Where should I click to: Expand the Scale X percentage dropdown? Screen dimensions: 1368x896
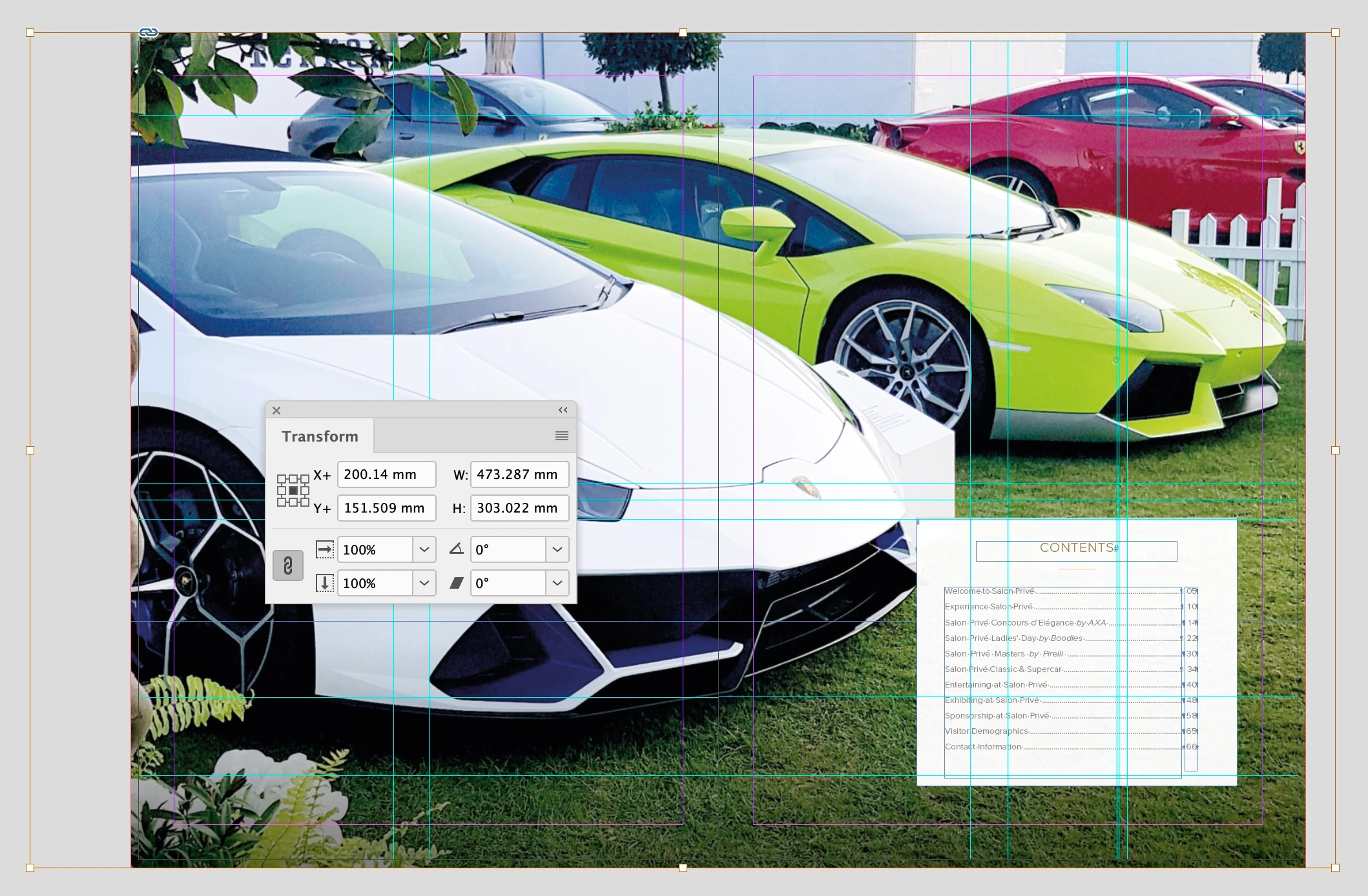[x=424, y=549]
